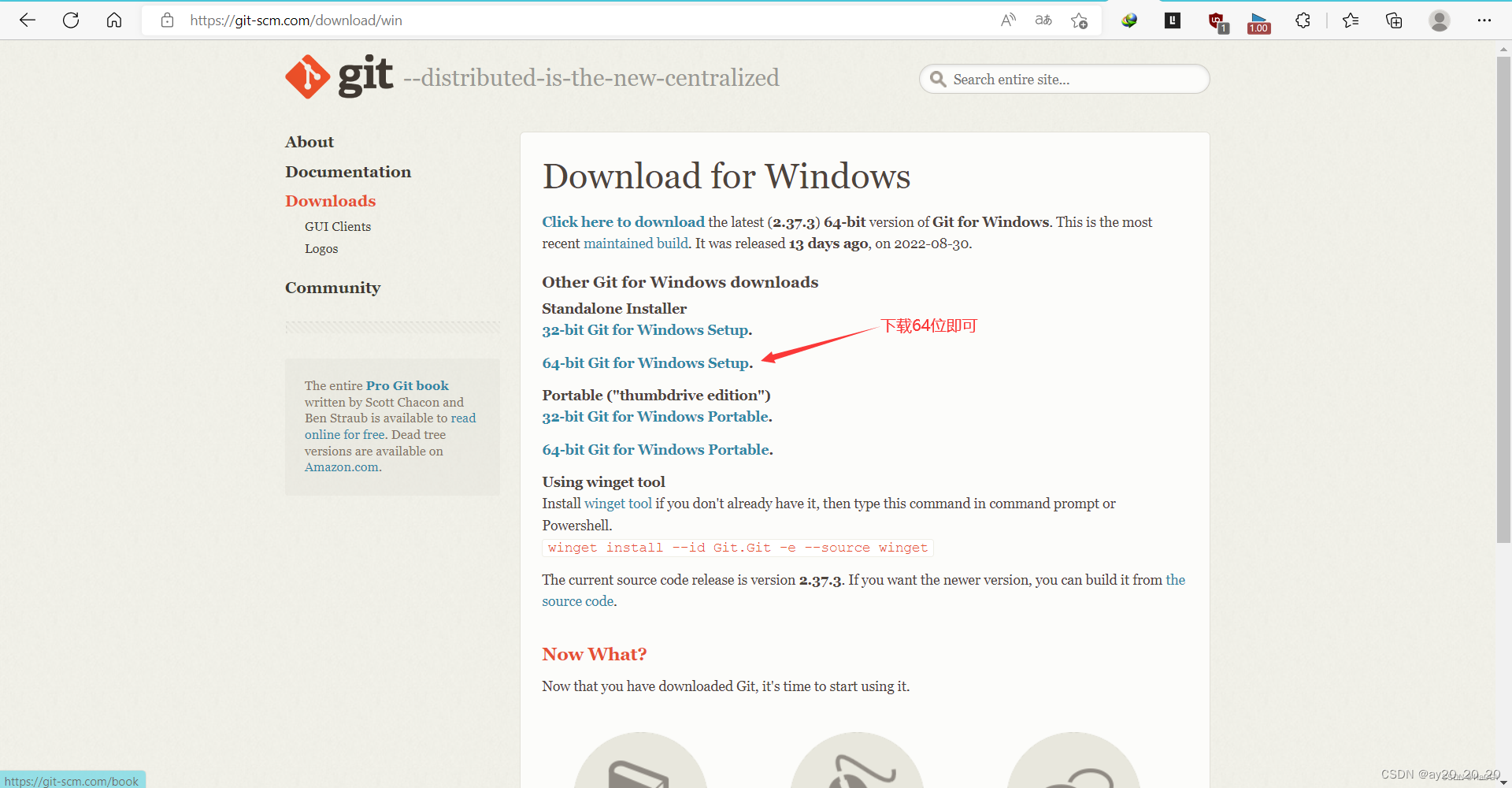1512x788 pixels.
Task: Open the browser home page
Action: click(x=114, y=20)
